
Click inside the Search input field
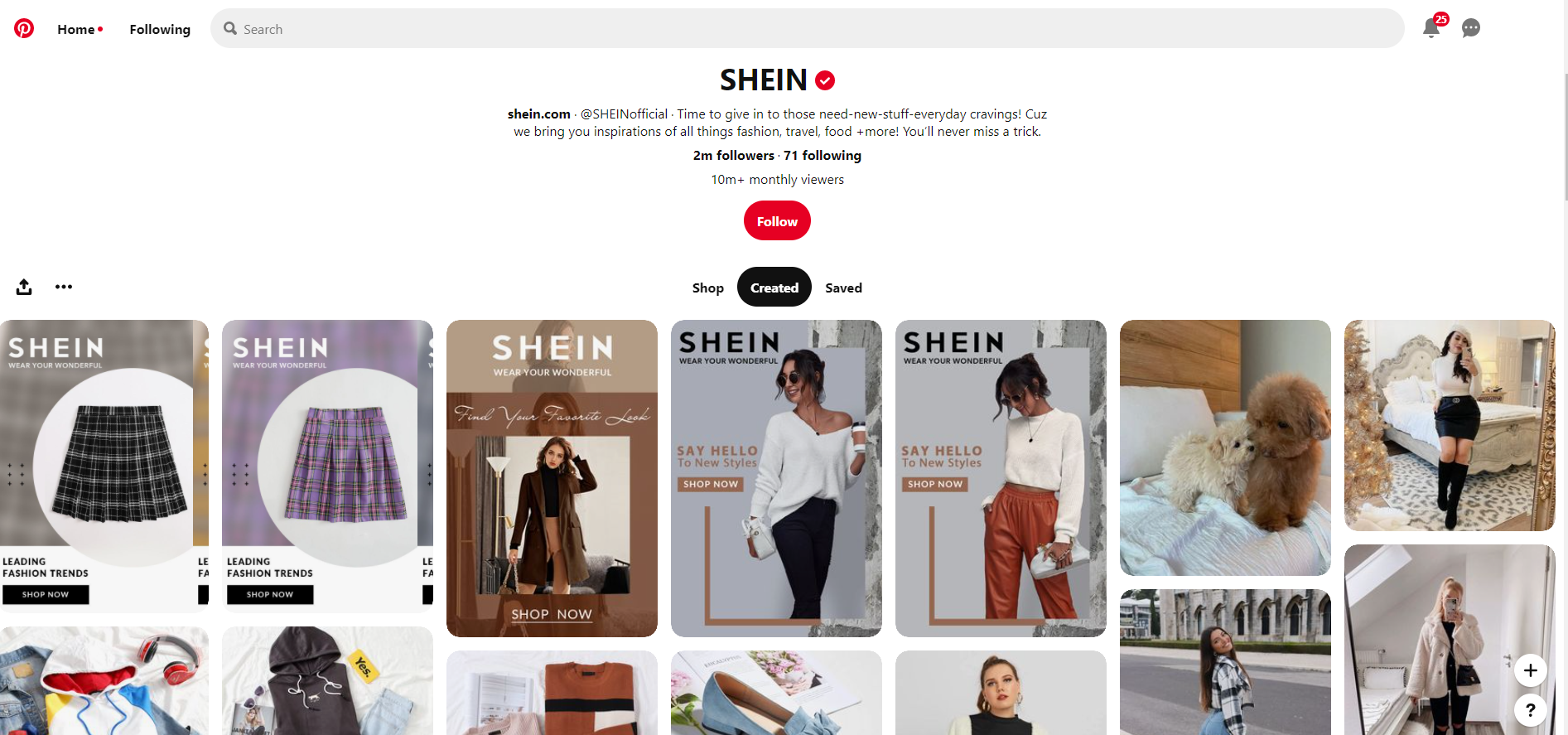(808, 28)
